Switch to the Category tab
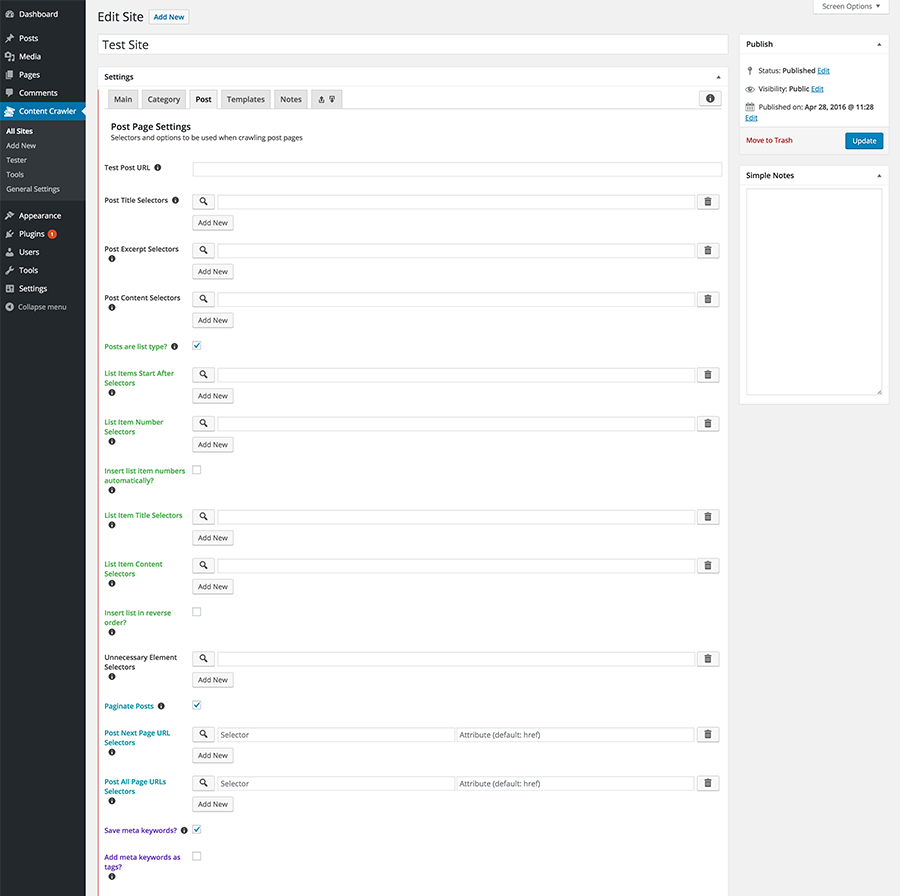The height and width of the screenshot is (896, 900). [163, 98]
